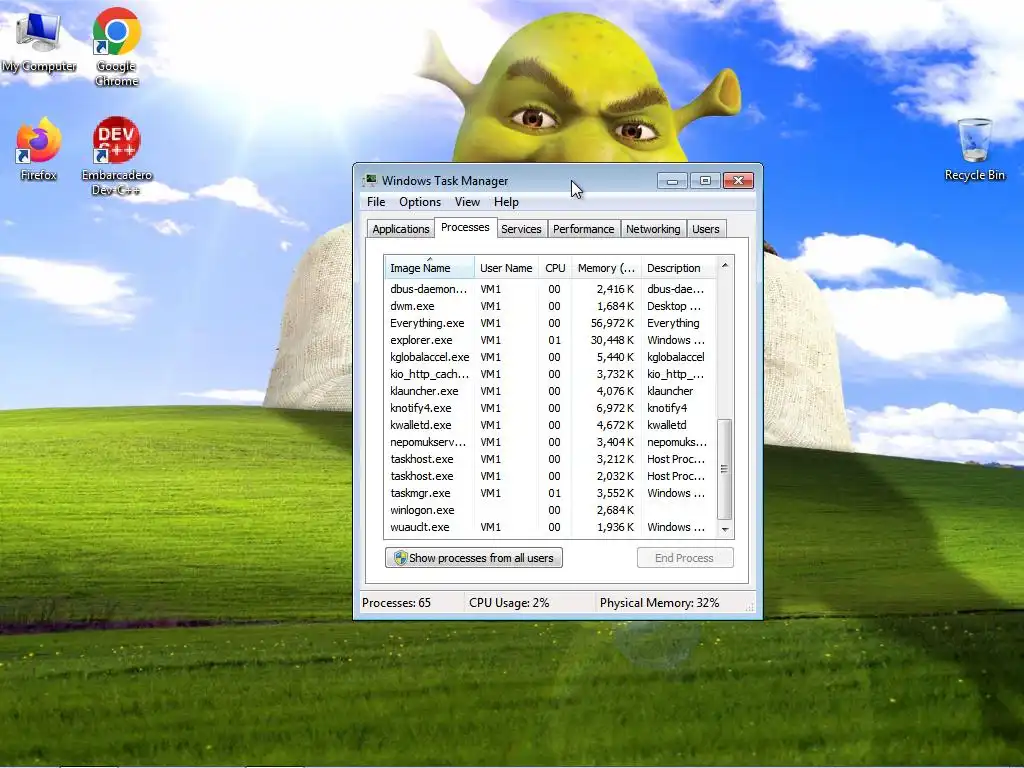Click the 56,972 K memory value

point(612,323)
